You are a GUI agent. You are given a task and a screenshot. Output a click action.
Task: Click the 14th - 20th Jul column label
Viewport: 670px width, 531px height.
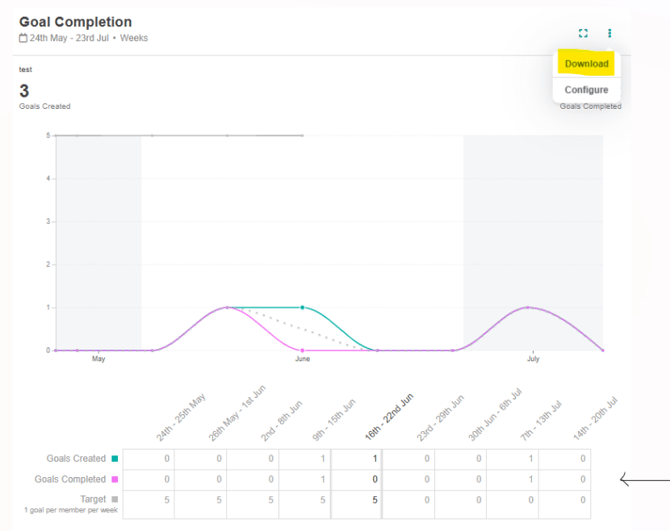point(596,418)
